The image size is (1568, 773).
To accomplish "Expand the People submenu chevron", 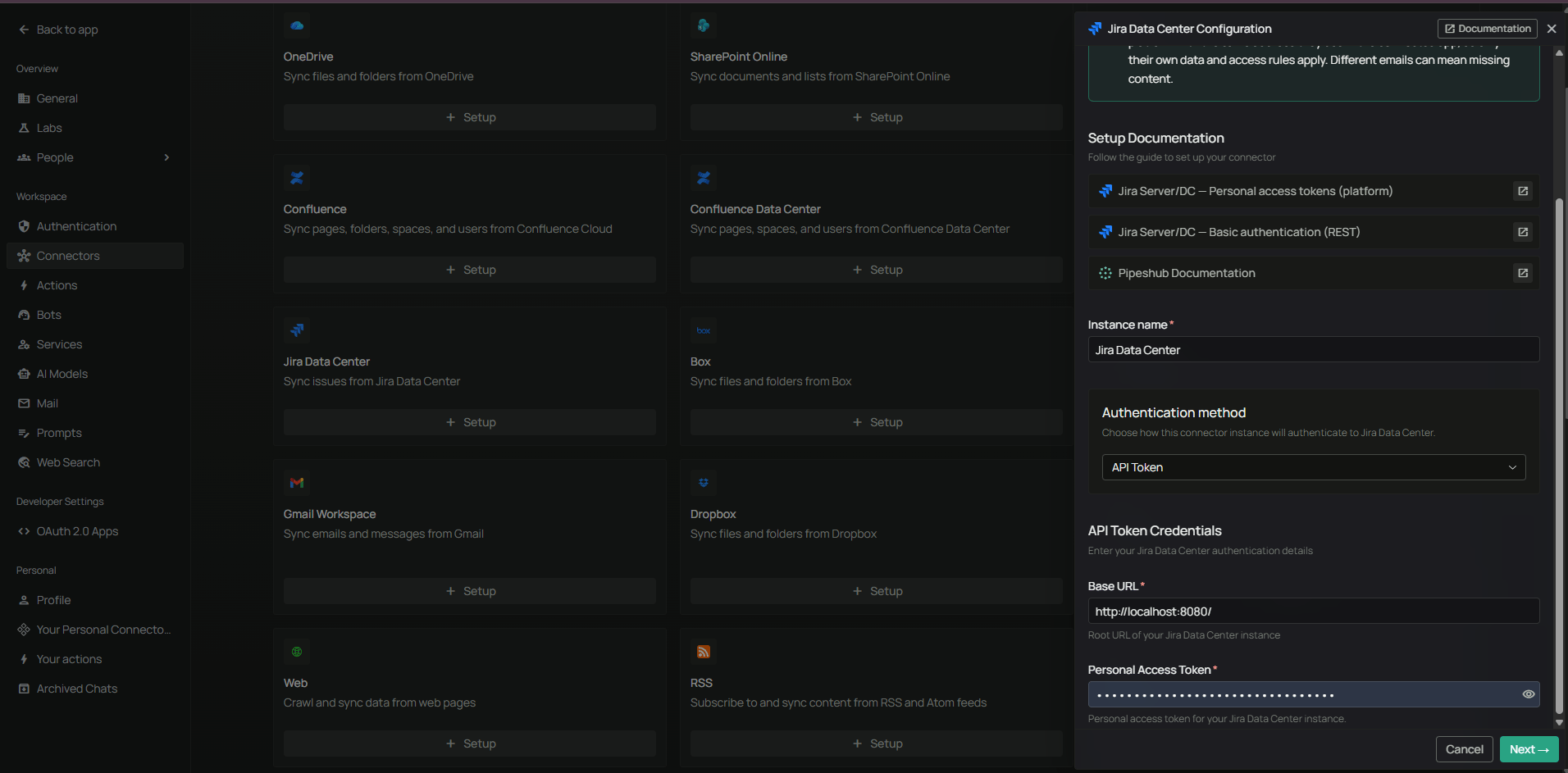I will click(x=166, y=157).
